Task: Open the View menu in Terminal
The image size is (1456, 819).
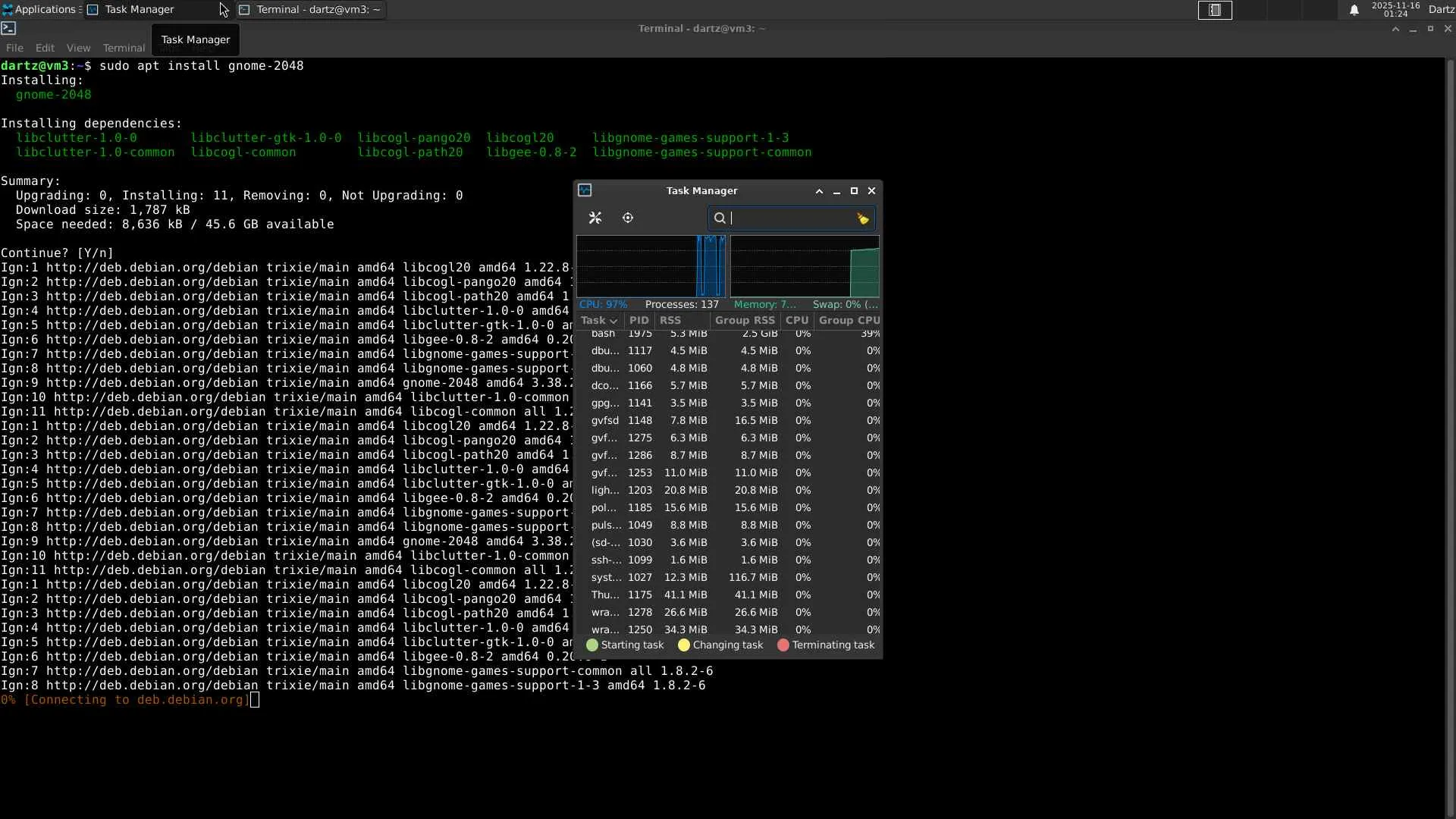Action: click(x=78, y=48)
